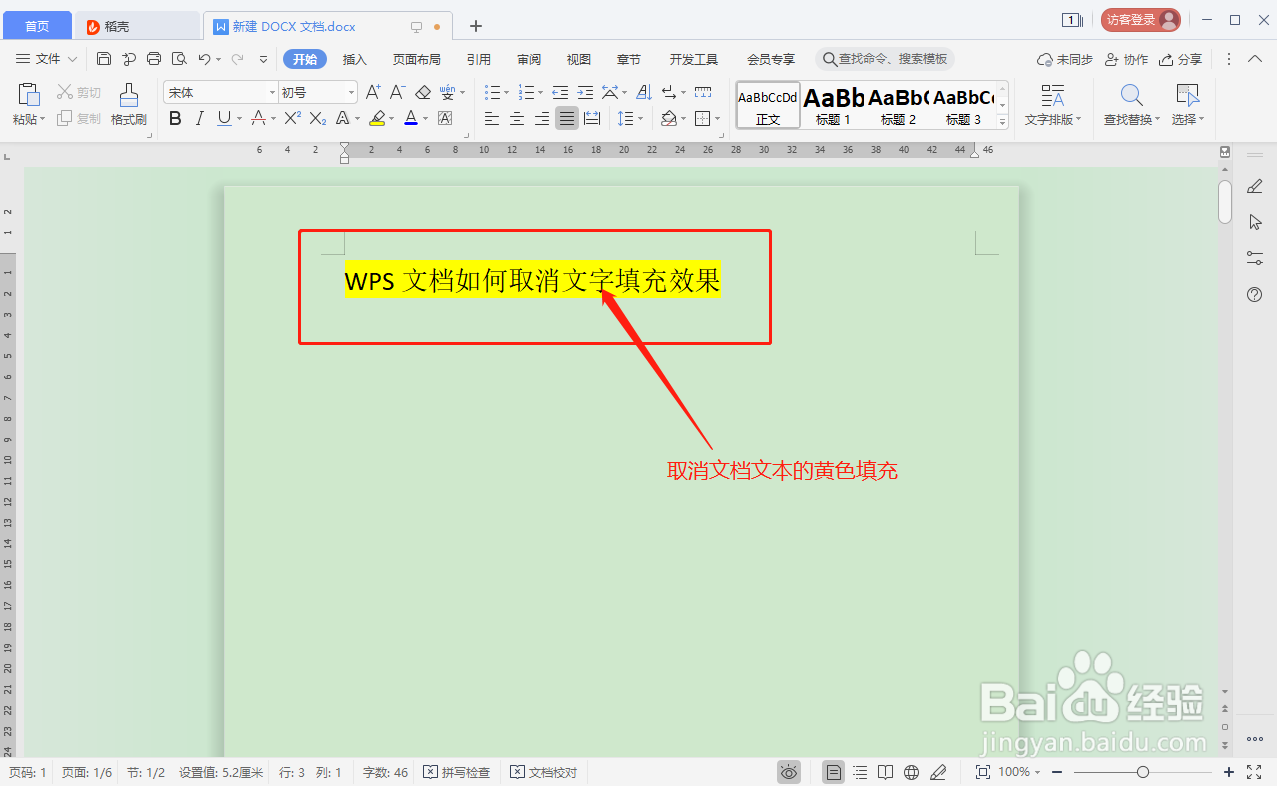Open Print Preview icon
Screen dimensions: 1277x786
pos(179,59)
